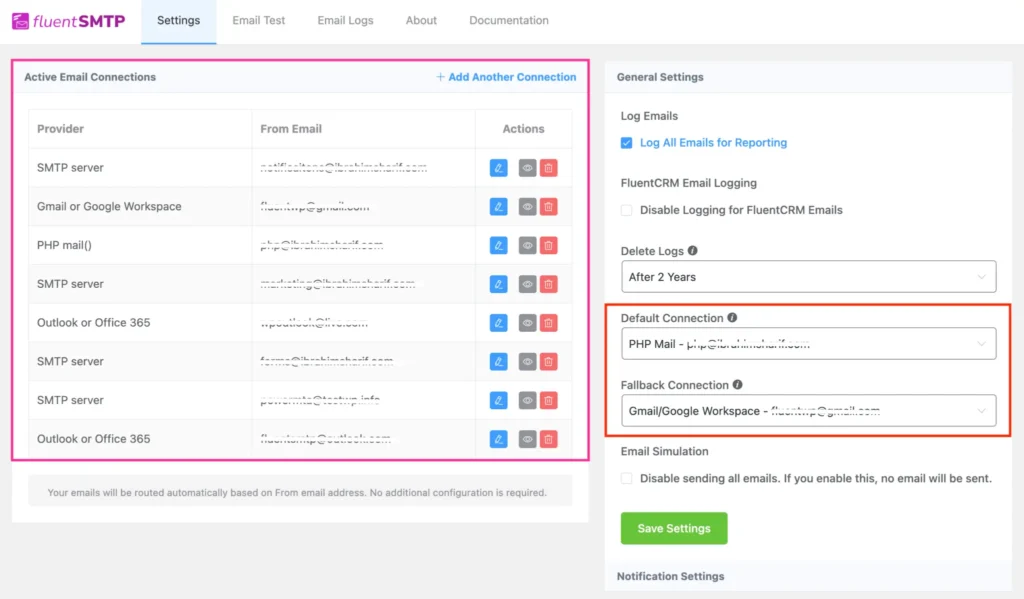Delete the Outlook outlook.com connection
The image size is (1024, 599).
pyautogui.click(x=549, y=439)
